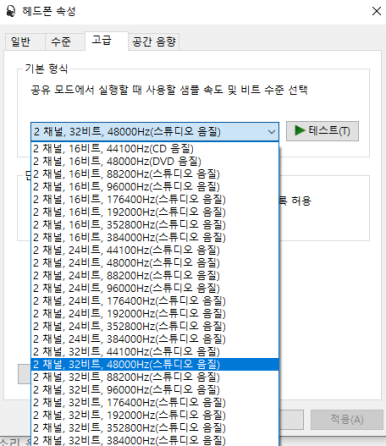Select 2 채널, 16비트, 176400Hz entry
Image resolution: width=386 pixels, height=446 pixels.
(155, 199)
